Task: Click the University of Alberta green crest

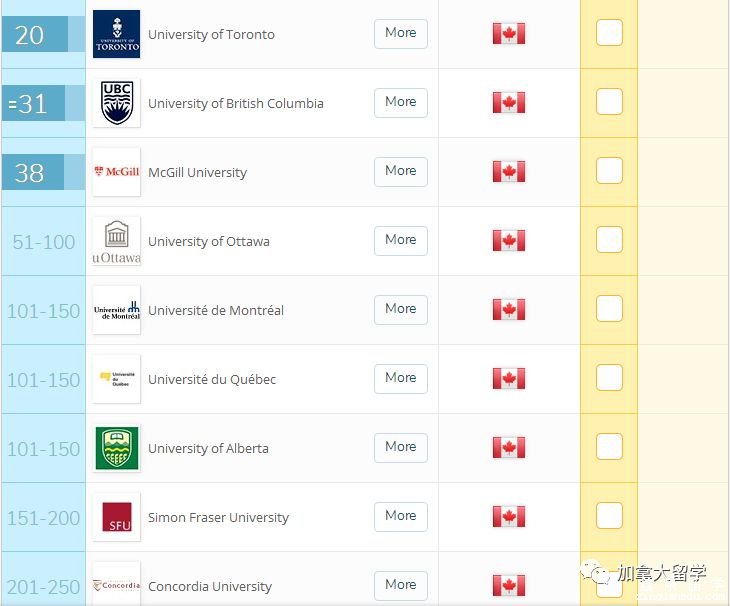Action: [116, 448]
